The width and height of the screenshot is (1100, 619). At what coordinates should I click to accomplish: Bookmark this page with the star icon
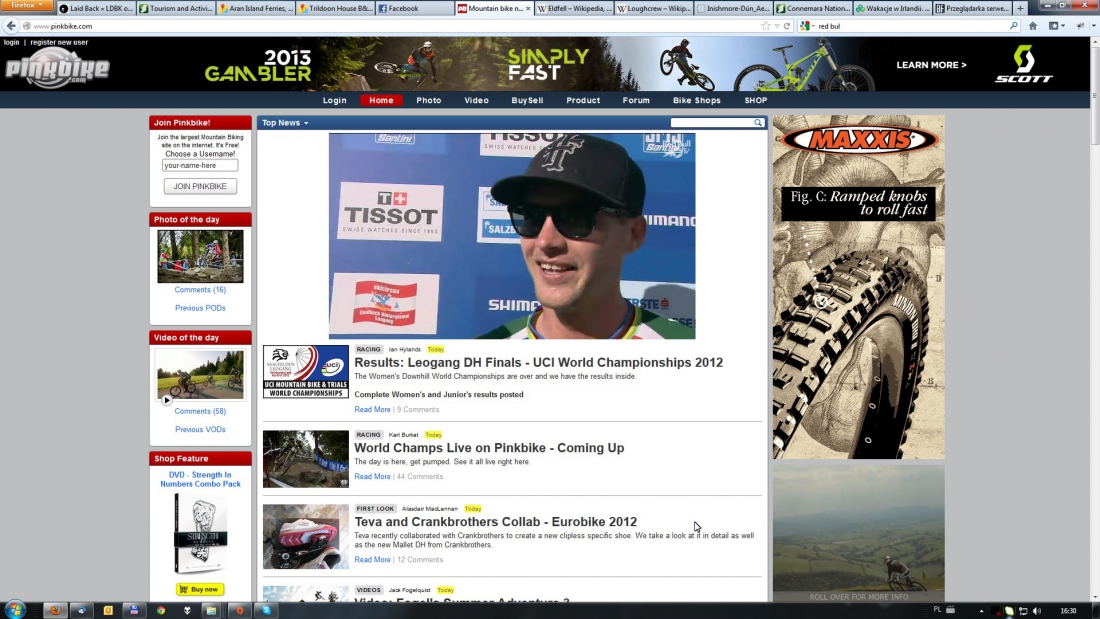765,26
